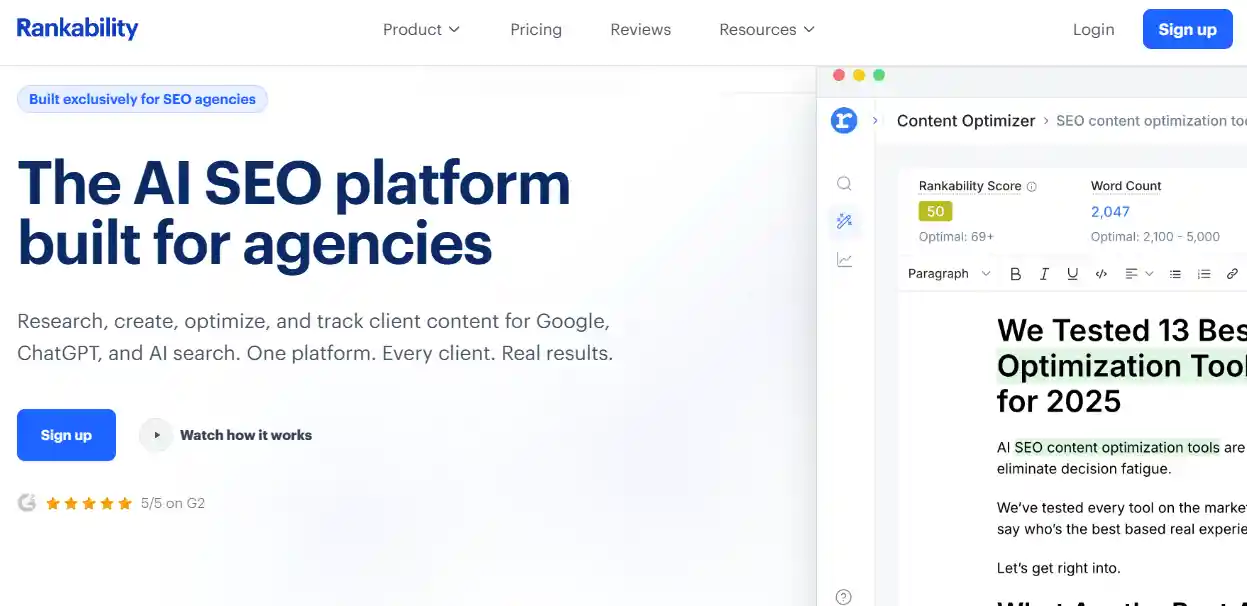Toggle italic formatting
This screenshot has height=606, width=1247.
click(1044, 272)
